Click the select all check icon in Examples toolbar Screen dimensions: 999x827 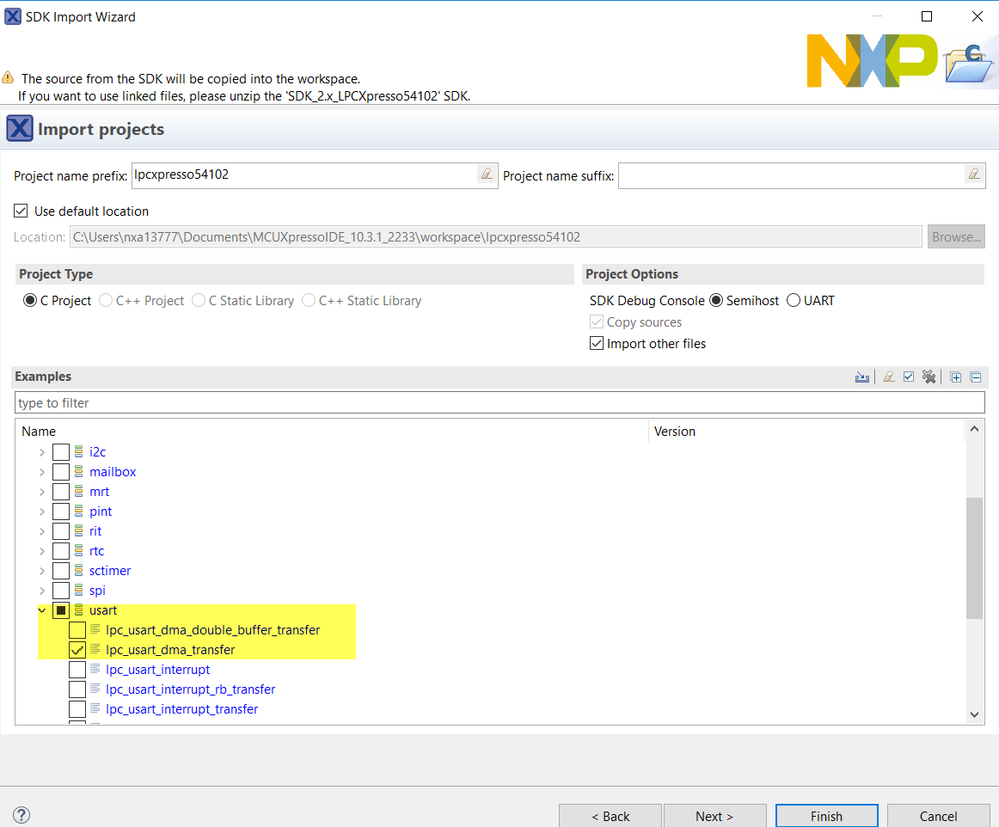(909, 377)
